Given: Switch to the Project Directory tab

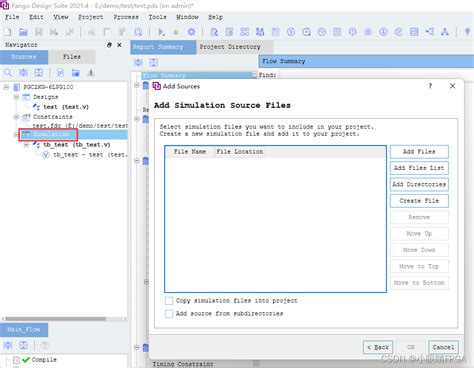Looking at the screenshot, I should (230, 47).
